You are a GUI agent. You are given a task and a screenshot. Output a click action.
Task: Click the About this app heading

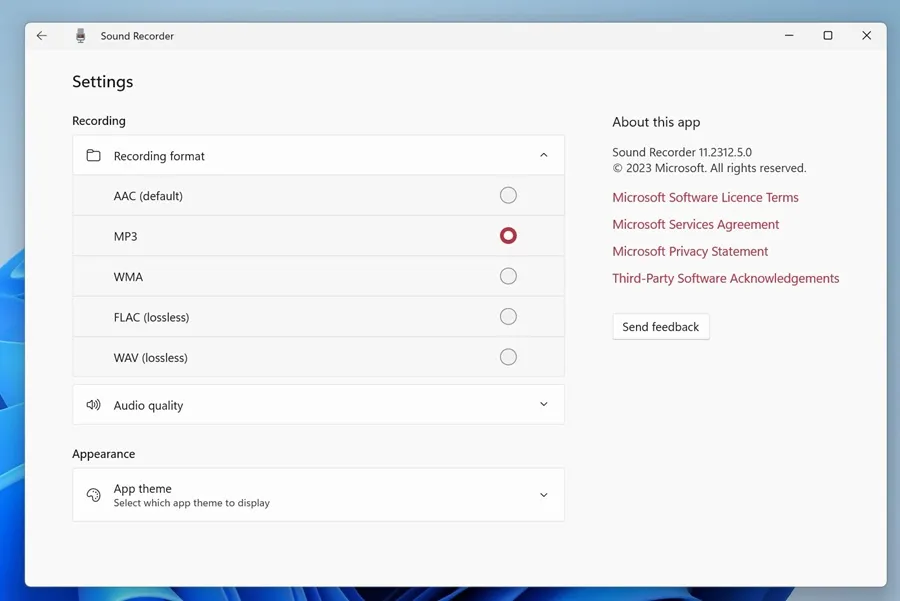(656, 122)
